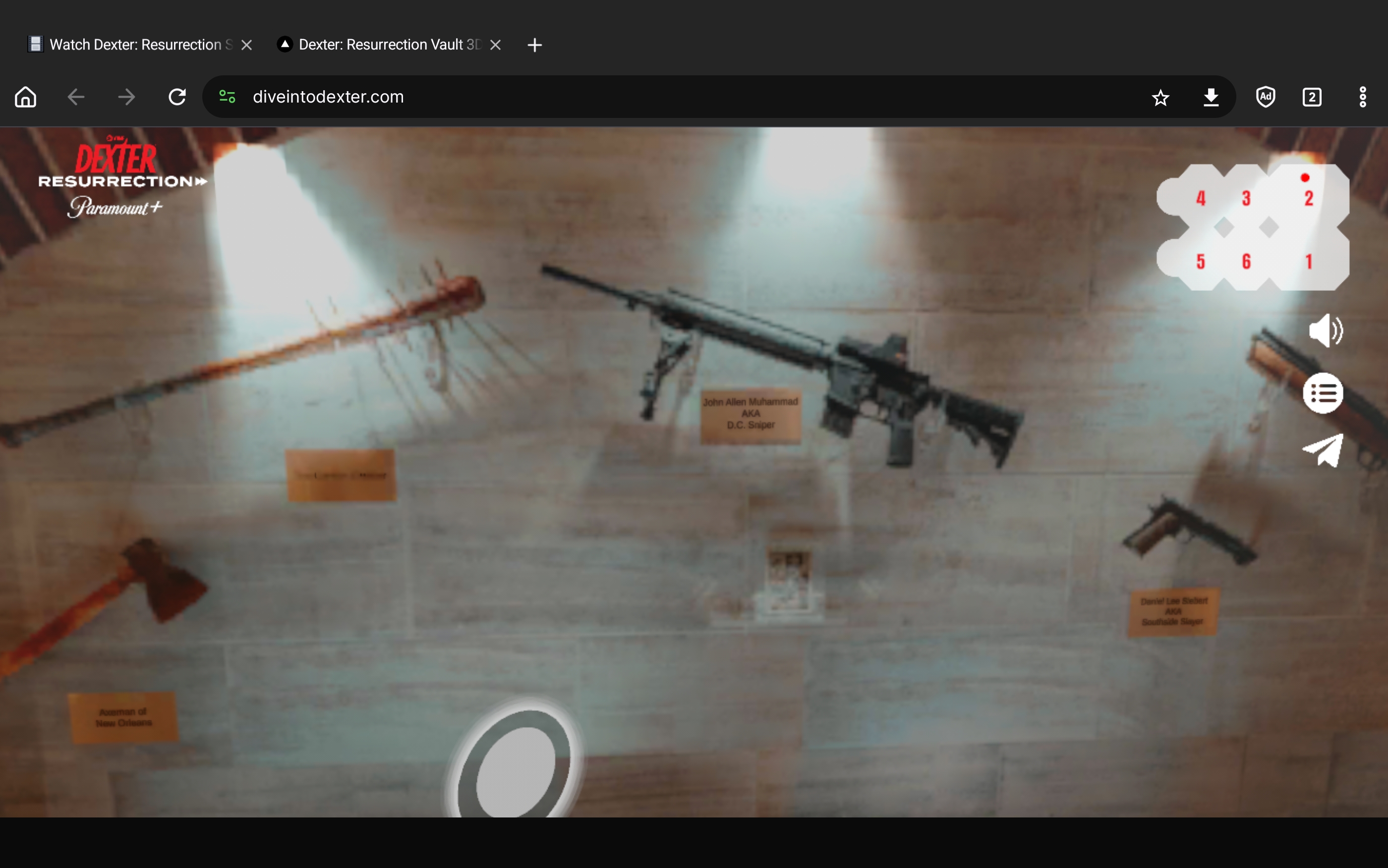Close the Watch Dexter: Resurrection tab
The height and width of the screenshot is (868, 1388).
[x=246, y=45]
